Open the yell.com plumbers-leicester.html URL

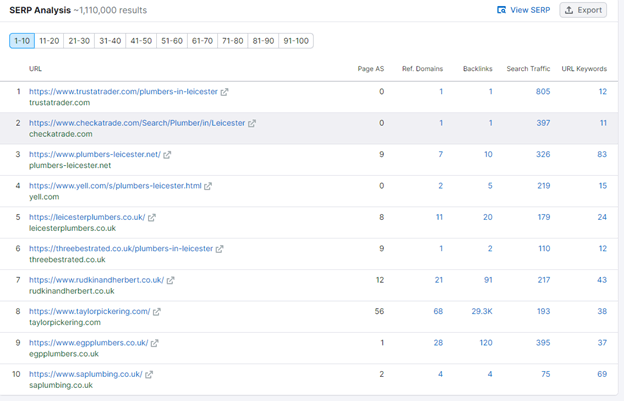(x=115, y=186)
